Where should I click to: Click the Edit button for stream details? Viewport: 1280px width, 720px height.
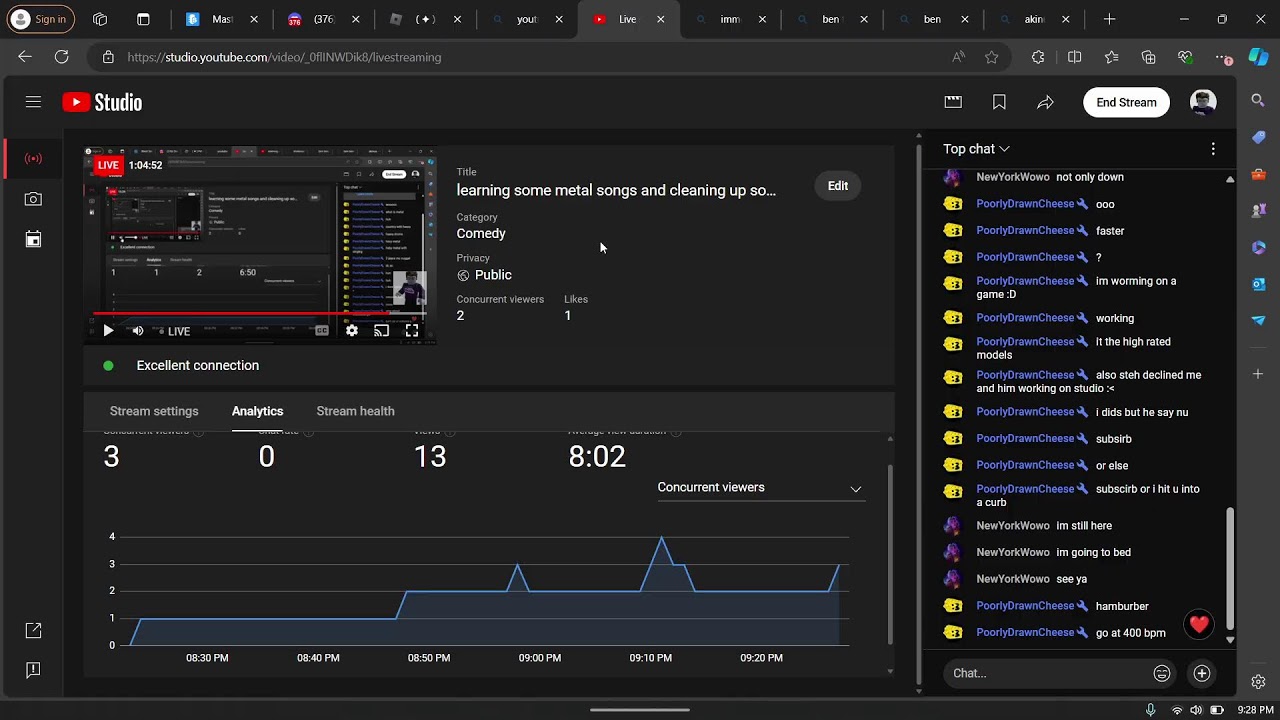pos(838,186)
